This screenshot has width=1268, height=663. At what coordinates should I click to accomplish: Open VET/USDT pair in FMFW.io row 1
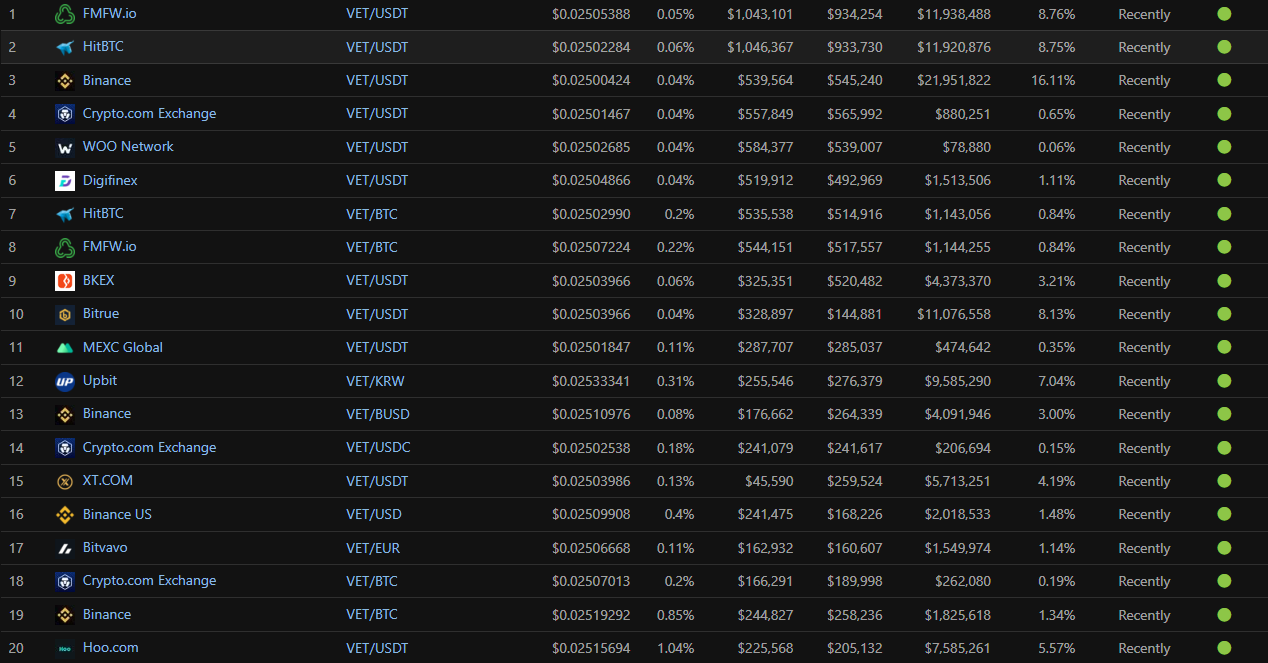click(377, 14)
